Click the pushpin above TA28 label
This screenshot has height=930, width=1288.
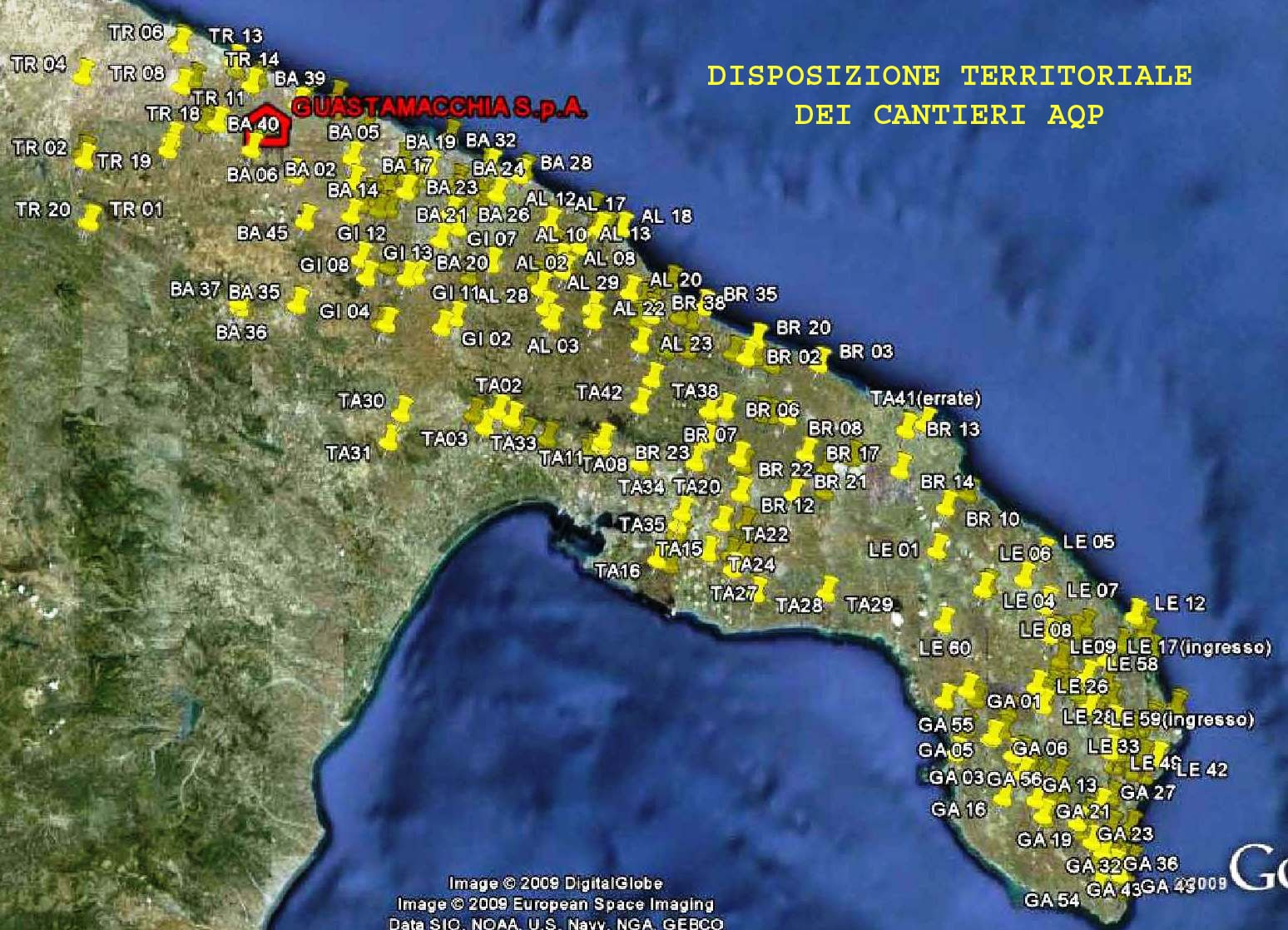tap(826, 588)
